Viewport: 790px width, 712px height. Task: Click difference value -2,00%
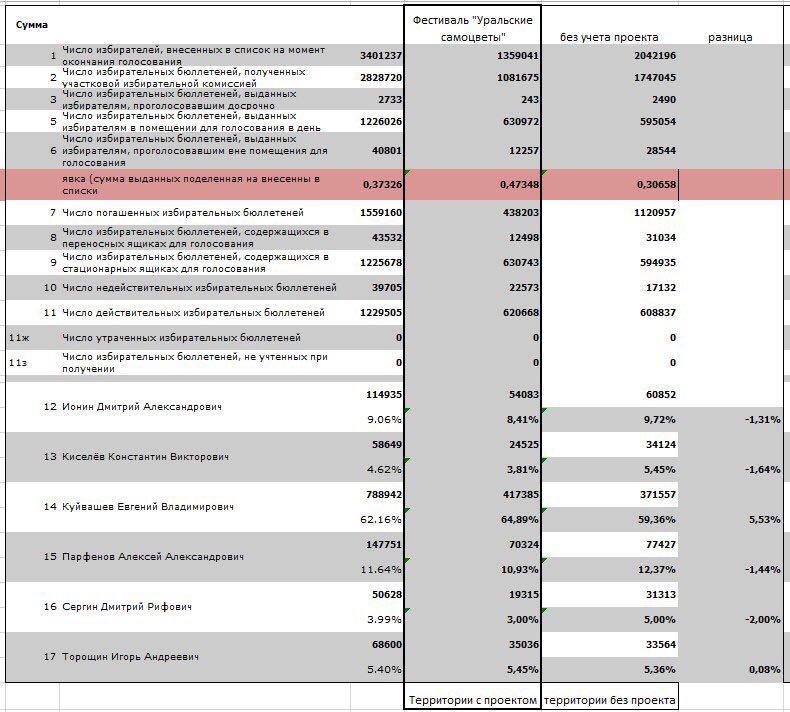[763, 620]
